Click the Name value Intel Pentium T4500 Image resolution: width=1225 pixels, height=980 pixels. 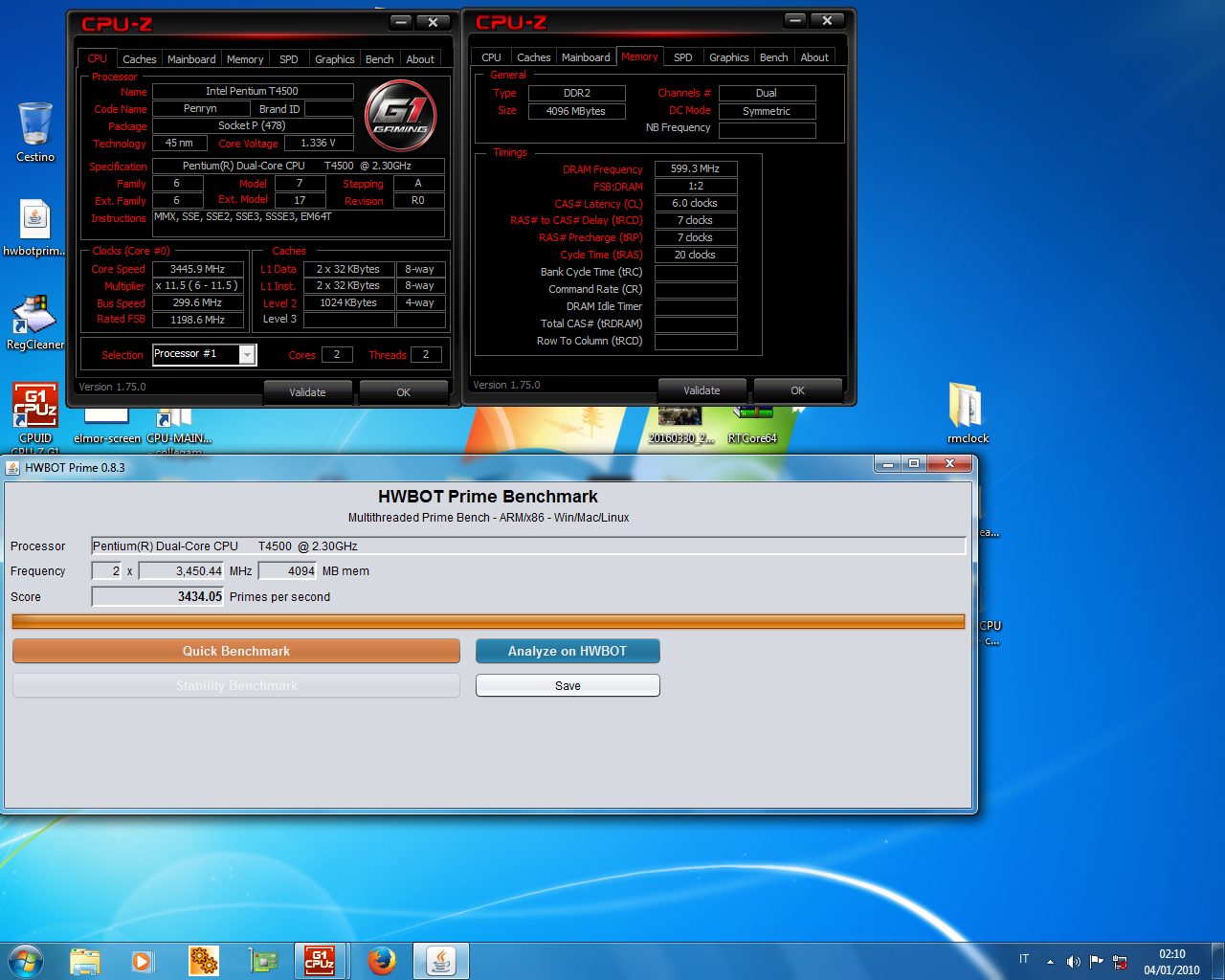pos(253,91)
